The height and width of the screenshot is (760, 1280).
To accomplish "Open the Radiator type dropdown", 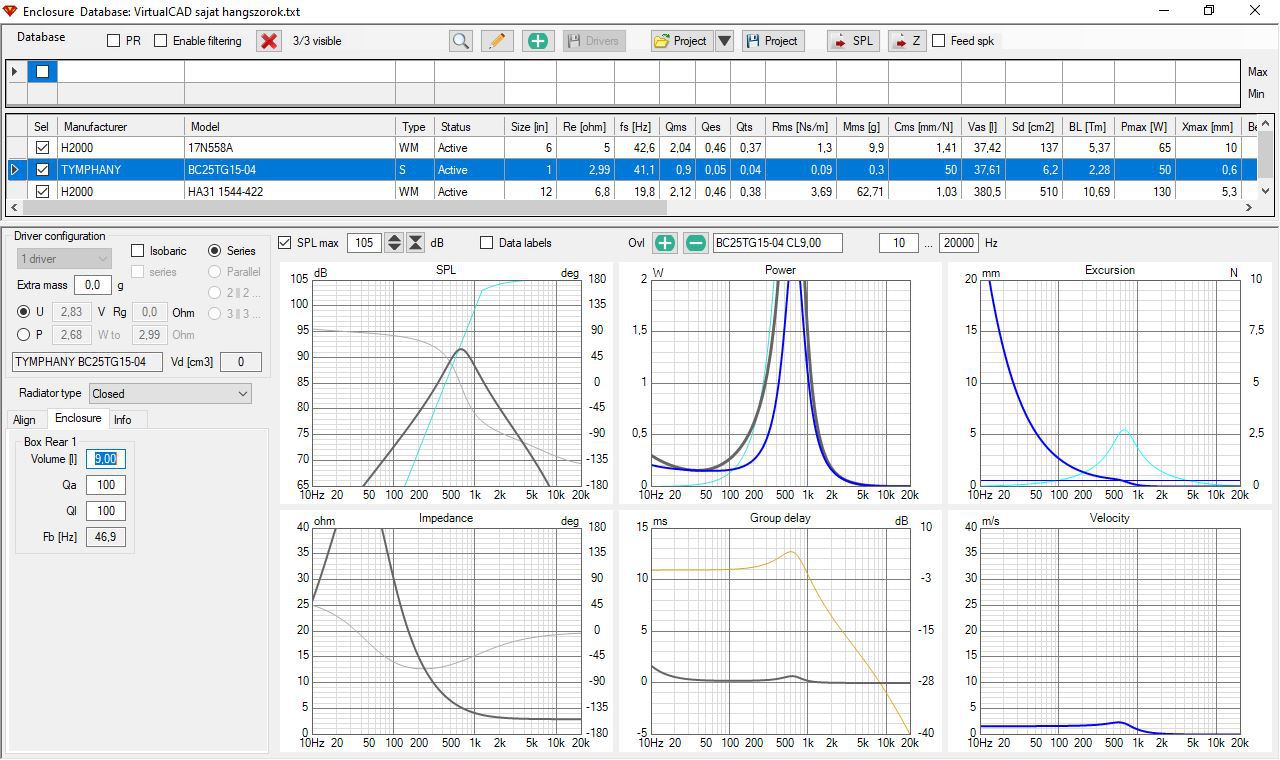I will (170, 394).
